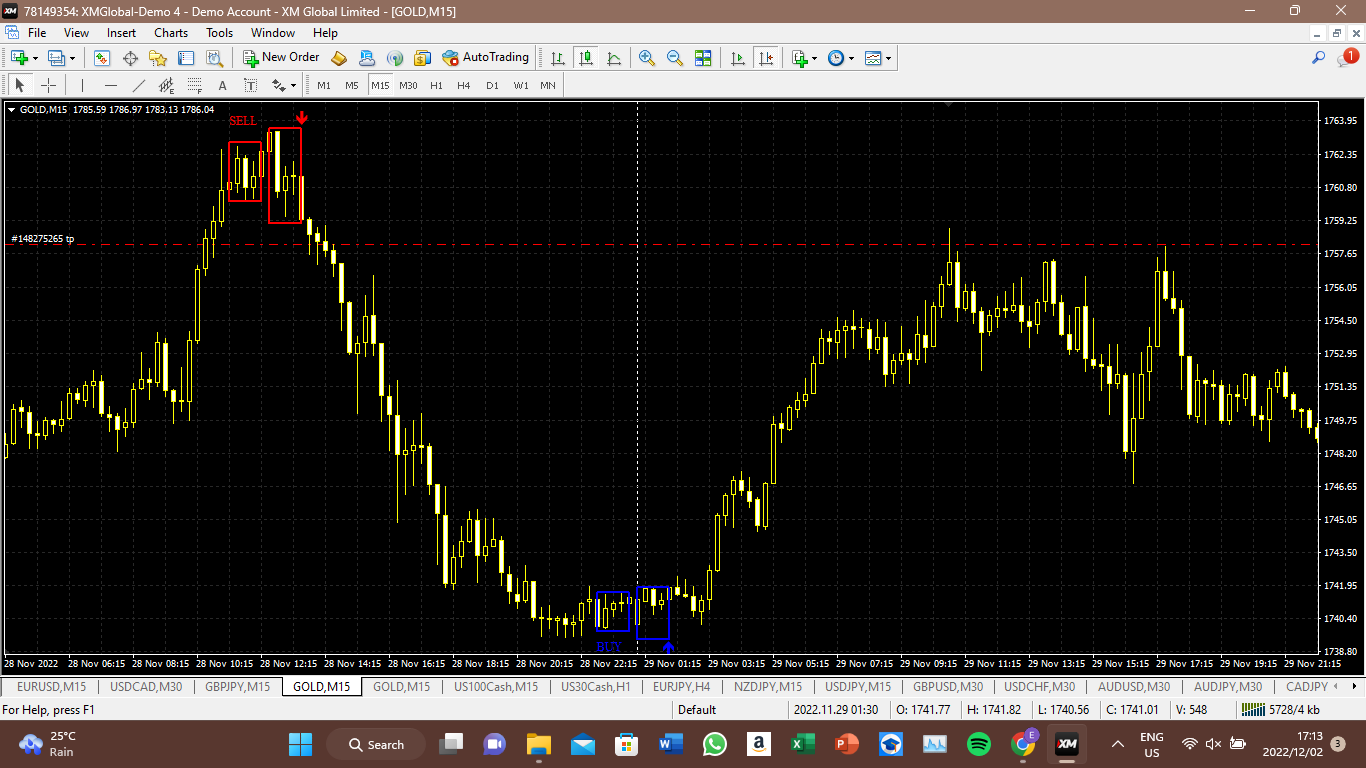Tile chart windows using the grid icon
This screenshot has height=768, width=1366.
coord(703,58)
